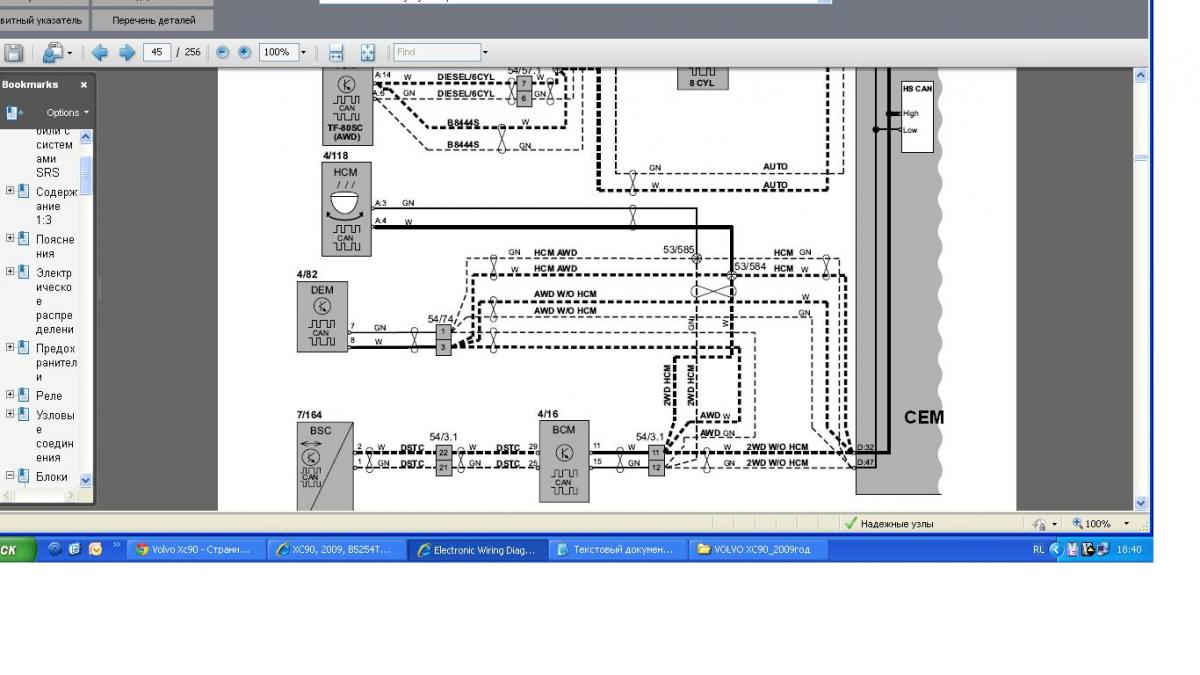This screenshot has width=1200, height=675.
Task: Fit the page to window width
Action: point(336,52)
